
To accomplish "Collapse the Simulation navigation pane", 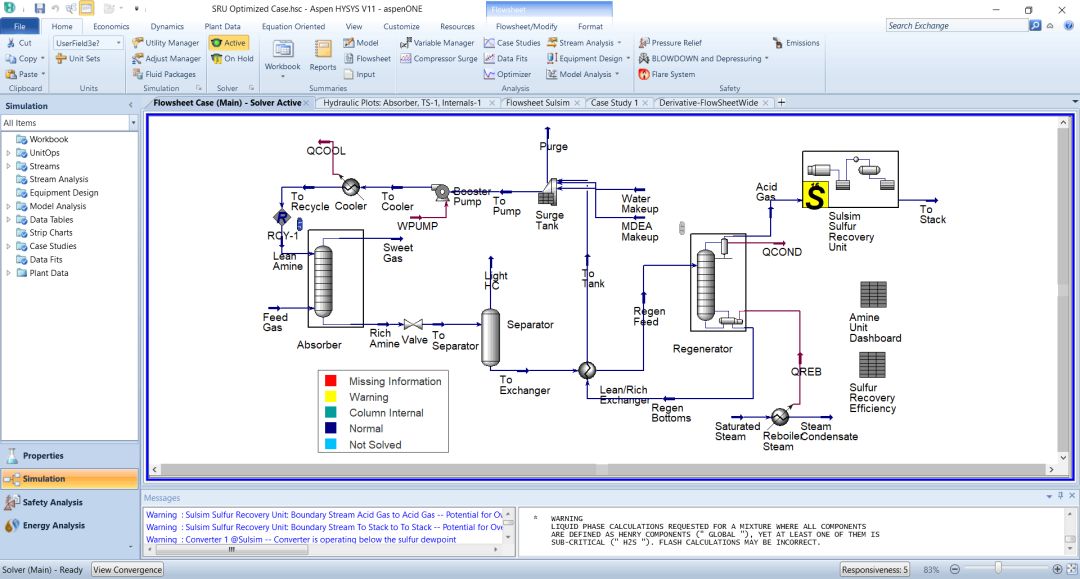I will [x=130, y=105].
